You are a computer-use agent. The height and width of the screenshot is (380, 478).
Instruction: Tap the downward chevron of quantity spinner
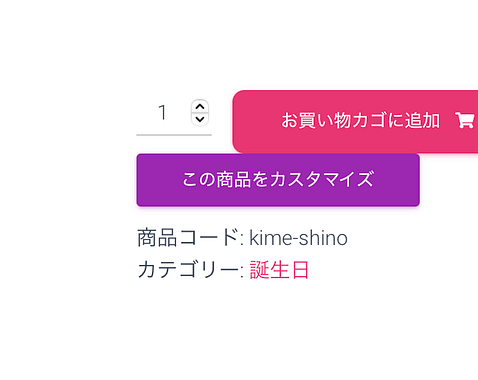tap(200, 119)
